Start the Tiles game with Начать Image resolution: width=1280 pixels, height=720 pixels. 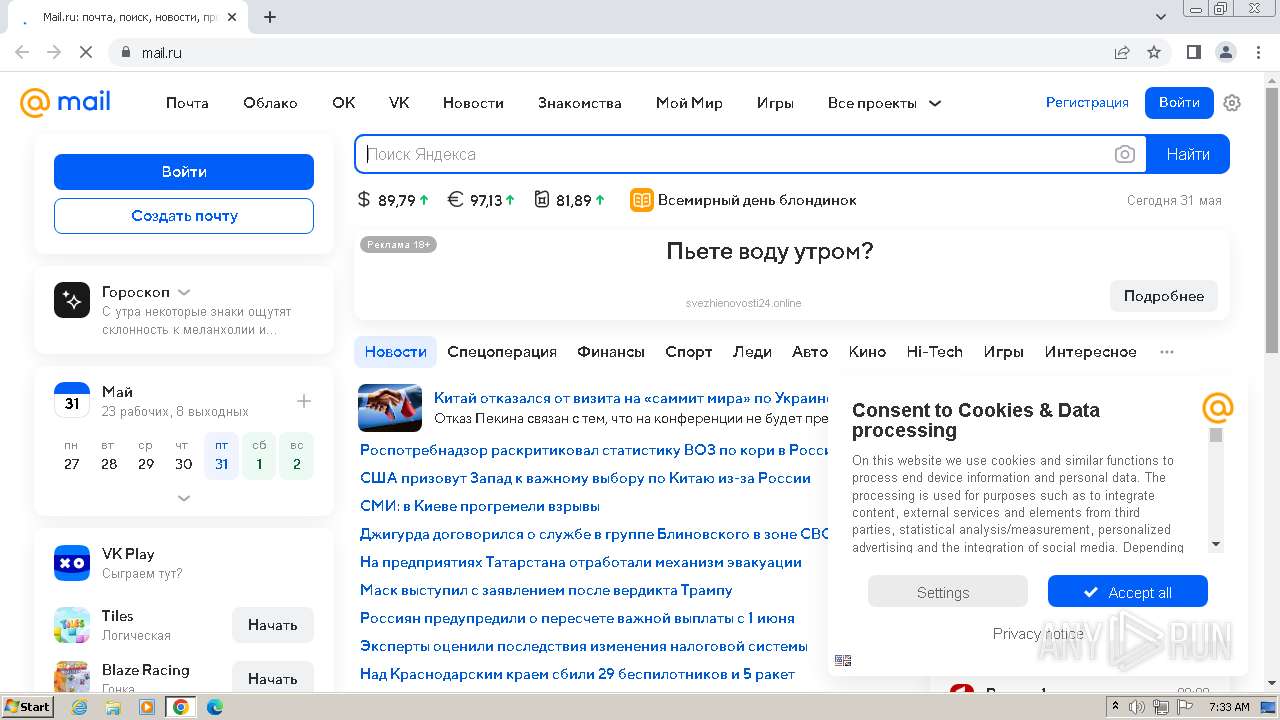(273, 625)
